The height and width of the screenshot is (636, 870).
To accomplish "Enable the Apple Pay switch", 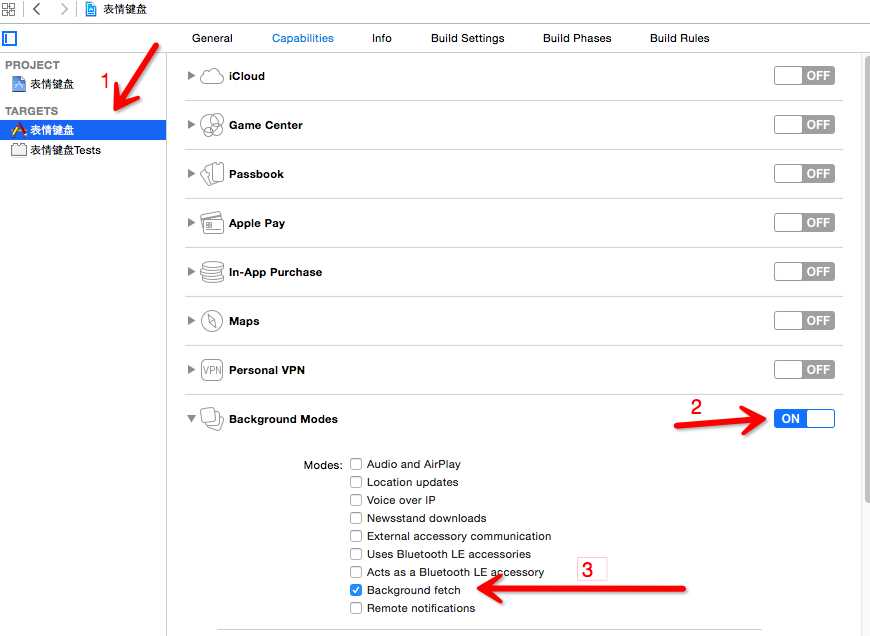I will point(804,223).
